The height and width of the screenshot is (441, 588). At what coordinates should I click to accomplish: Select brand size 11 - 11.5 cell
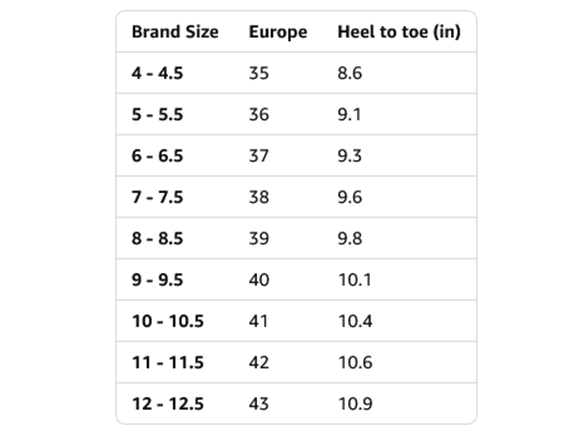168,362
